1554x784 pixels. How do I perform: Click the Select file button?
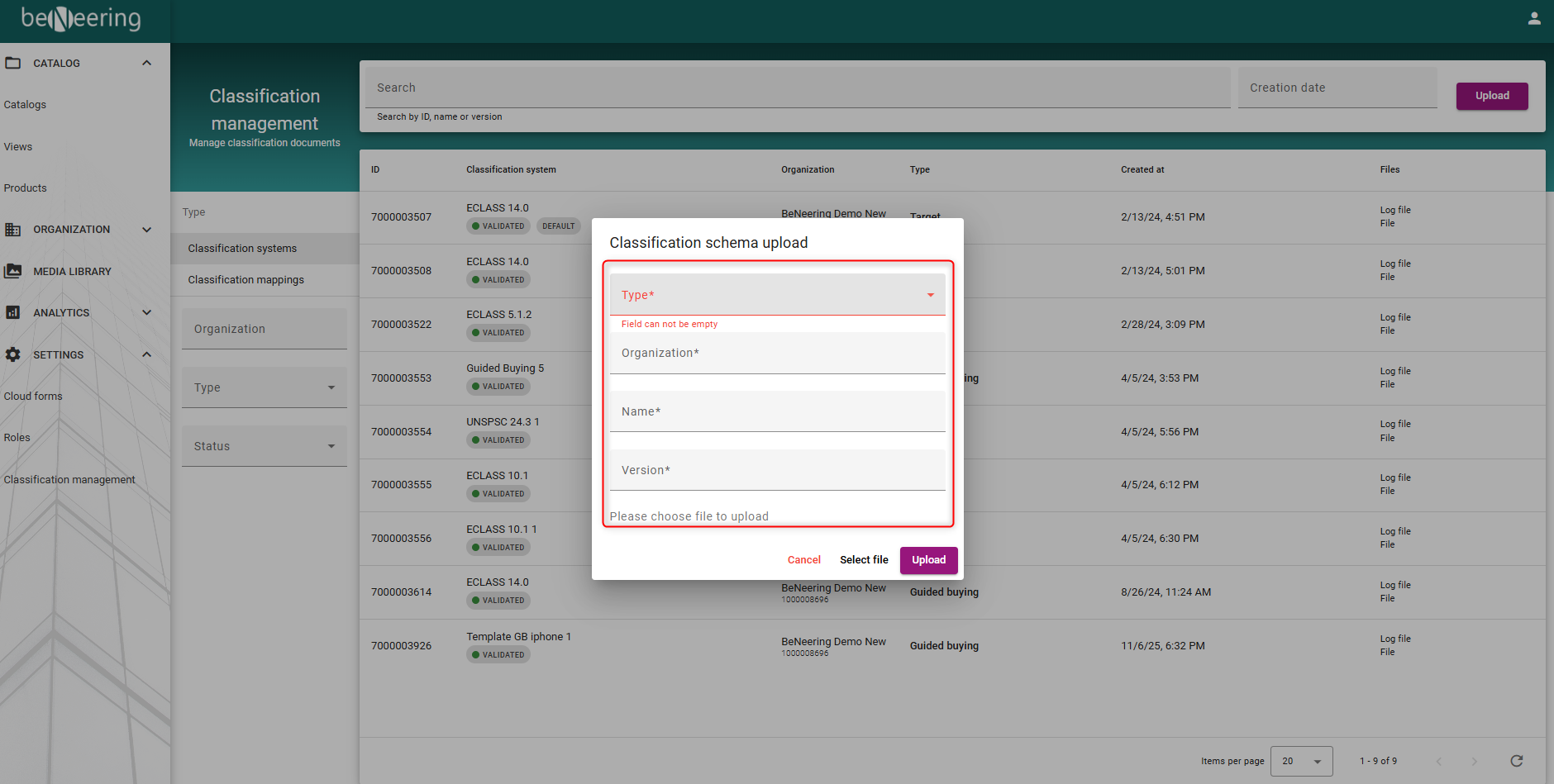tap(864, 560)
